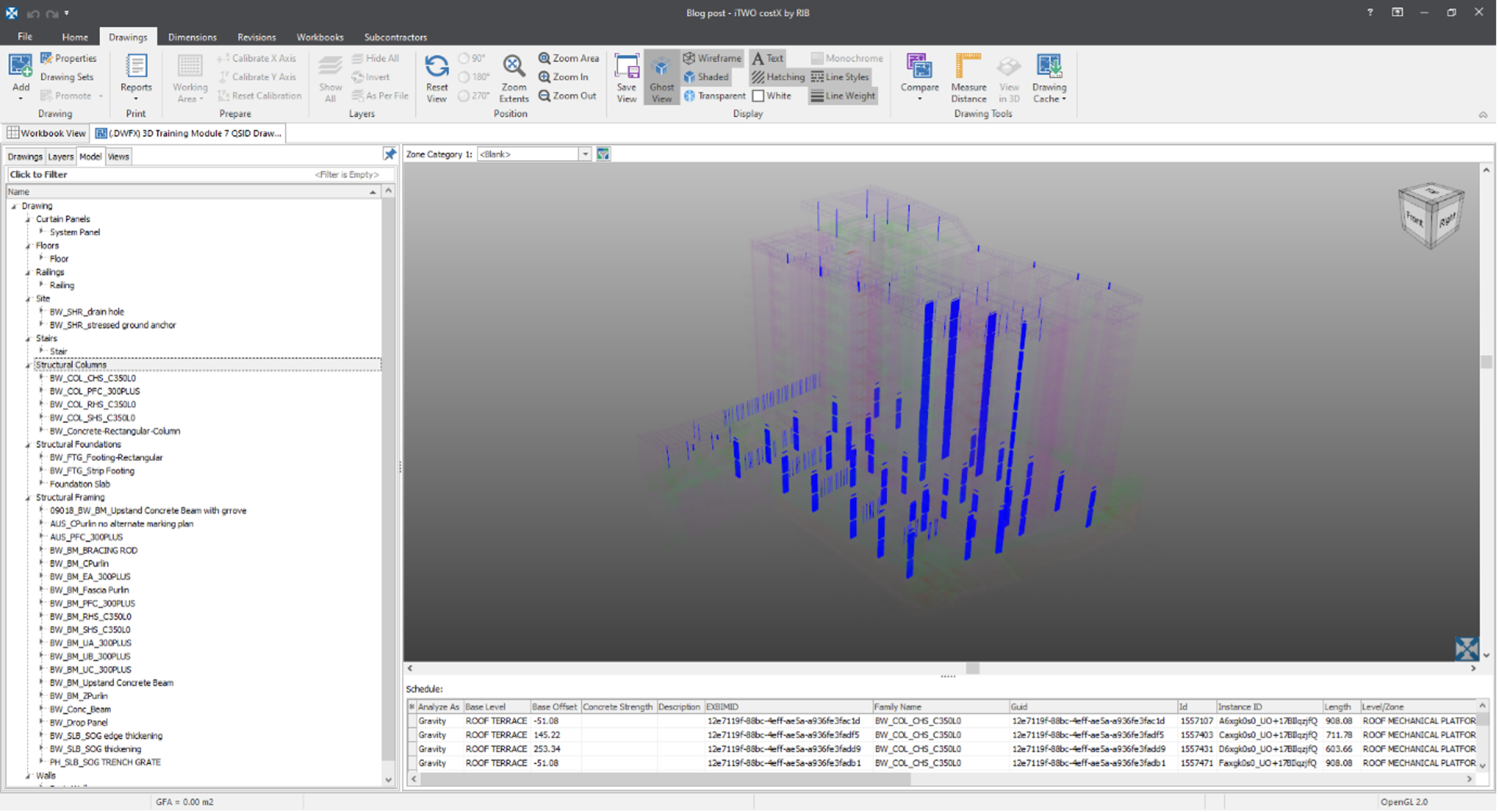Expand the BW_Drop Panel node
The height and width of the screenshot is (812, 1498).
tap(41, 722)
